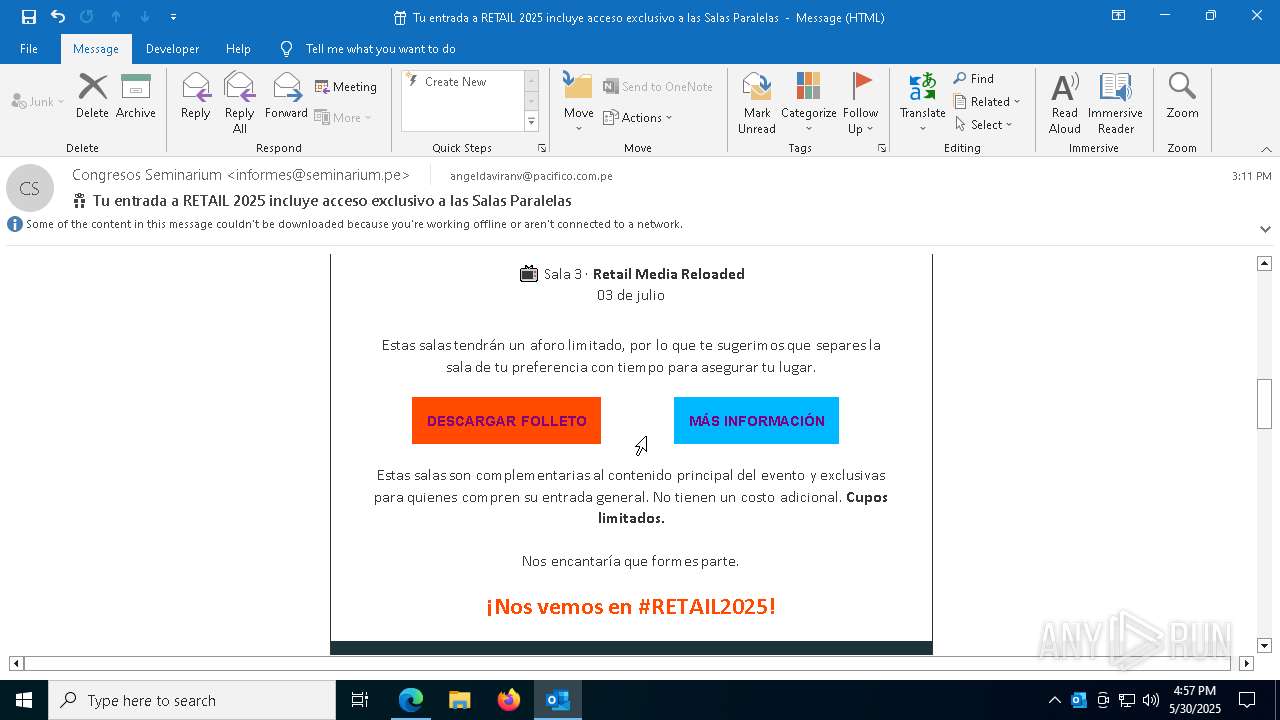Click the sender address informes@seminarium.pe
The height and width of the screenshot is (720, 1280).
point(318,175)
